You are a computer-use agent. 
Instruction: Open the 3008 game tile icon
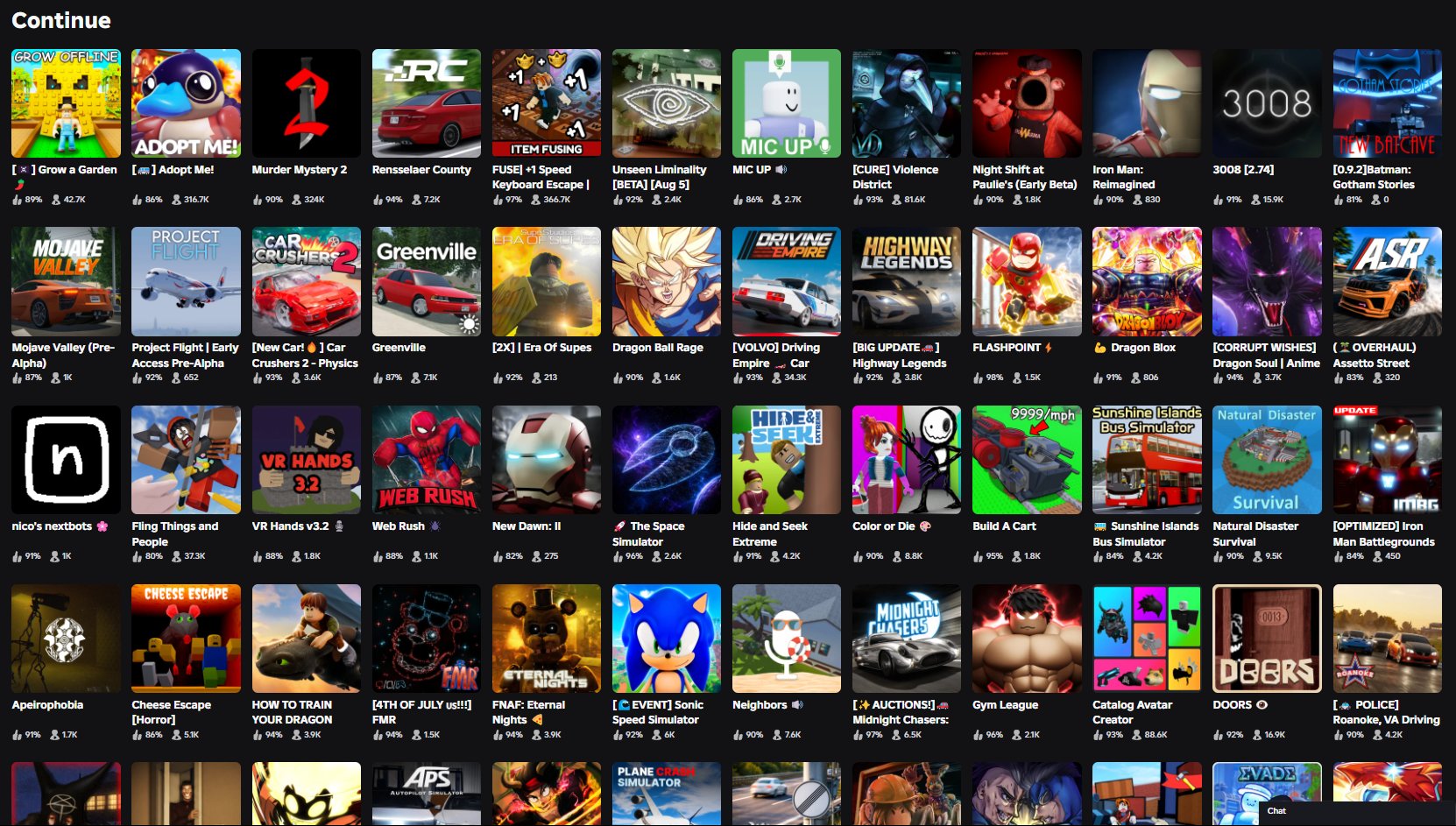(1267, 103)
